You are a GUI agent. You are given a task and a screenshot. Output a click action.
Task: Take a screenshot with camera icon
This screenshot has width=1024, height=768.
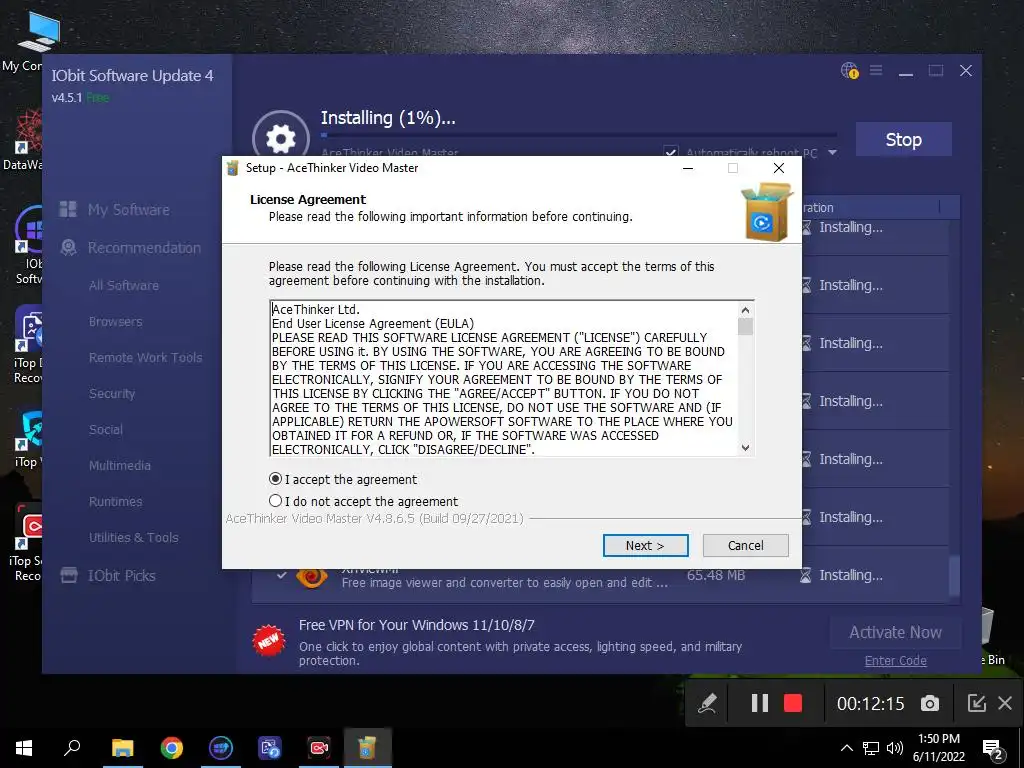tap(930, 703)
